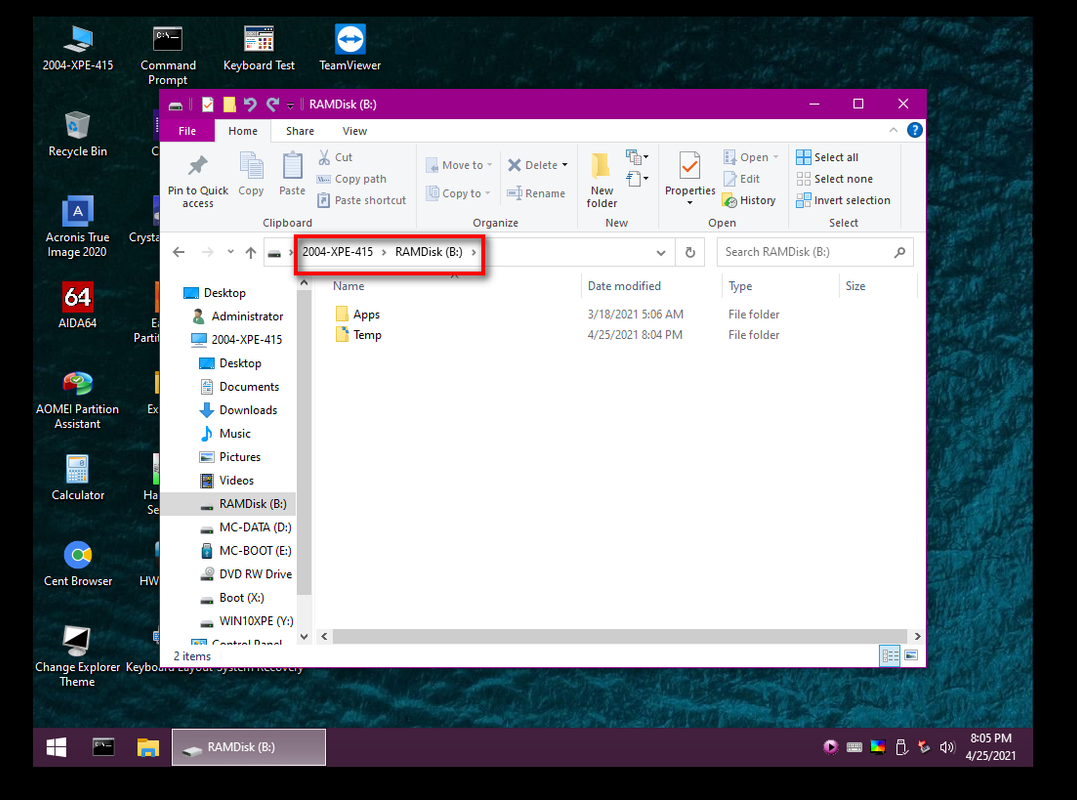Click the horizontal scrollbar right arrow

point(916,637)
